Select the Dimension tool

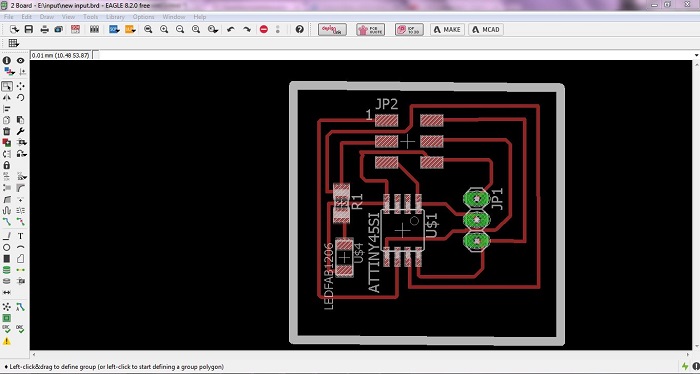(x=7, y=292)
